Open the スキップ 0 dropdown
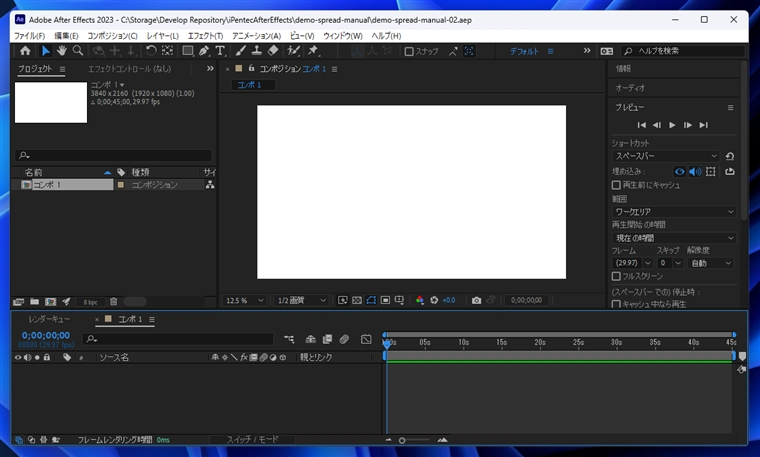Screen dimensions: 760x457 pos(670,263)
